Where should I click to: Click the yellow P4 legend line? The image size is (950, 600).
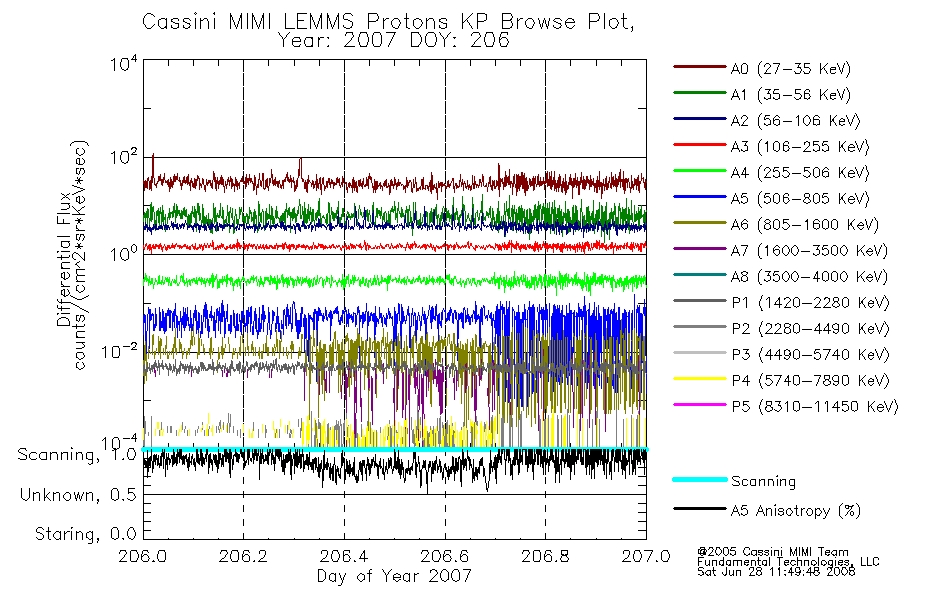pyautogui.click(x=700, y=379)
